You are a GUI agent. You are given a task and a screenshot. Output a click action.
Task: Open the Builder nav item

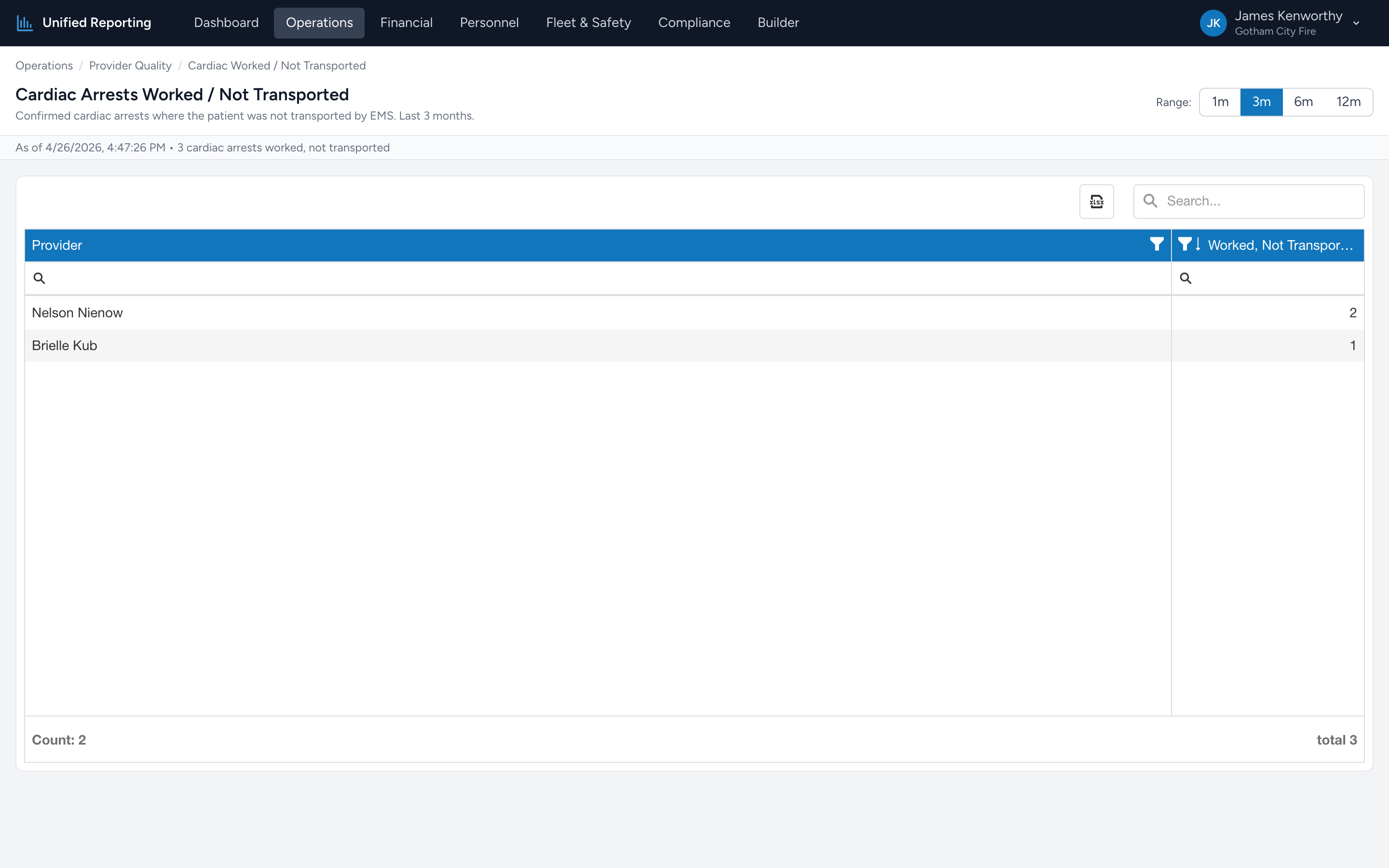click(778, 23)
